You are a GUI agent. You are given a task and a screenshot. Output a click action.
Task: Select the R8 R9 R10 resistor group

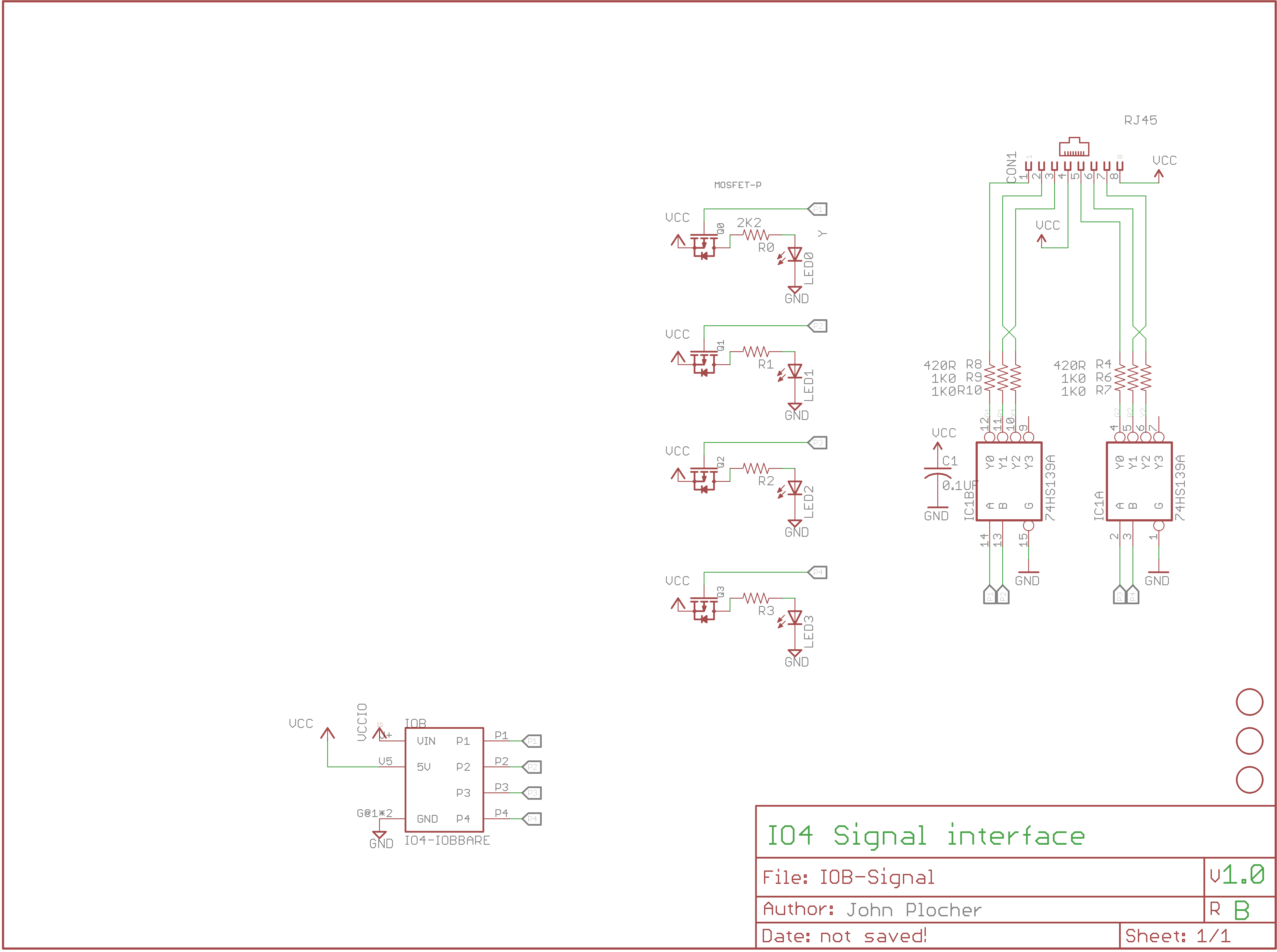click(1003, 377)
